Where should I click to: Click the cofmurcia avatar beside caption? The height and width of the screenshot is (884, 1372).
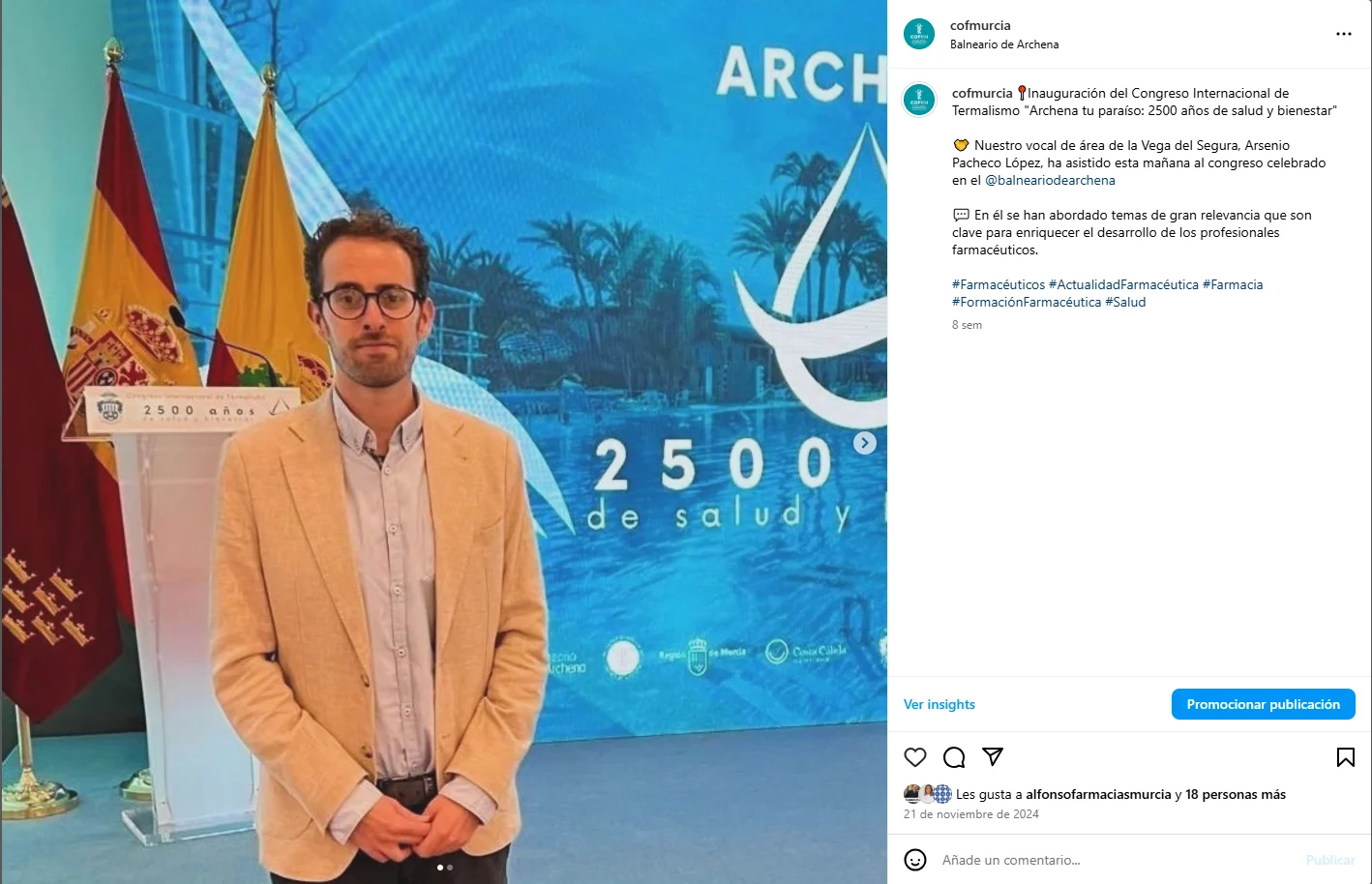(x=919, y=100)
